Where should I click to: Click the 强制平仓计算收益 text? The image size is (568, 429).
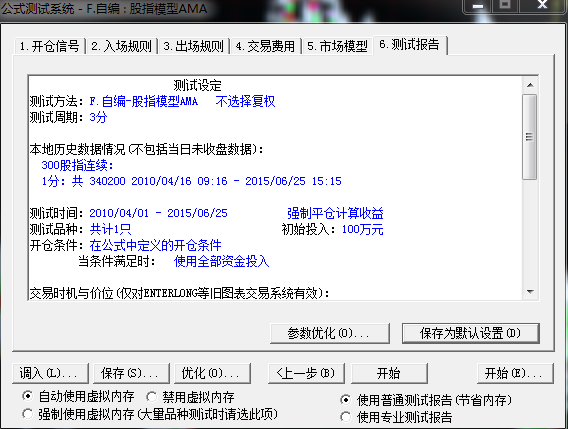[335, 213]
